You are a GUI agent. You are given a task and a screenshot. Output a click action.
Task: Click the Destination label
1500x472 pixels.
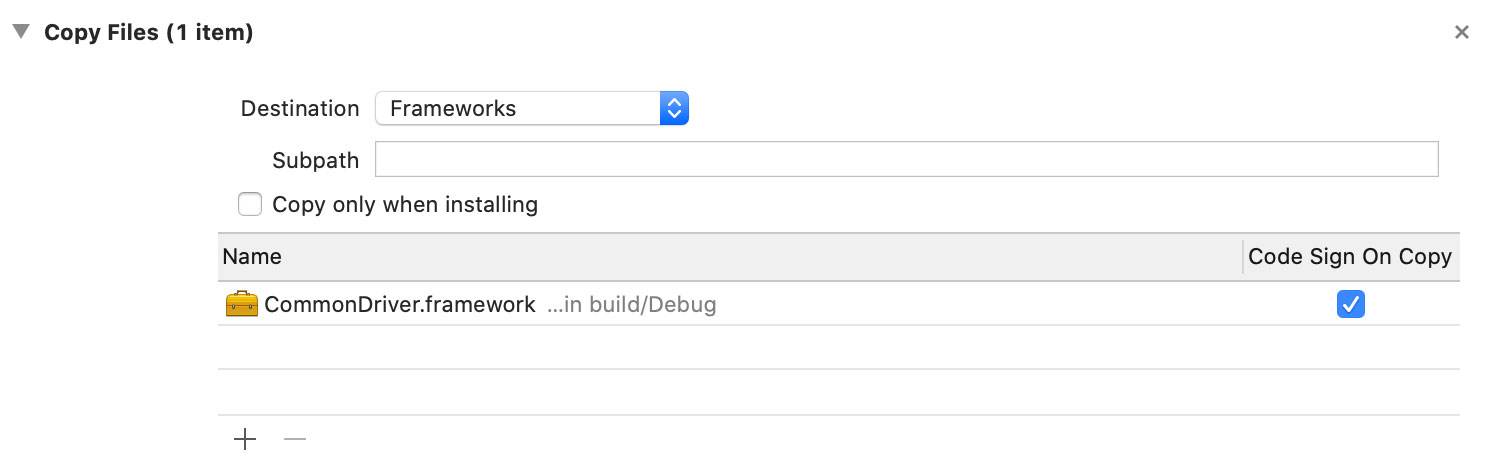pos(300,109)
